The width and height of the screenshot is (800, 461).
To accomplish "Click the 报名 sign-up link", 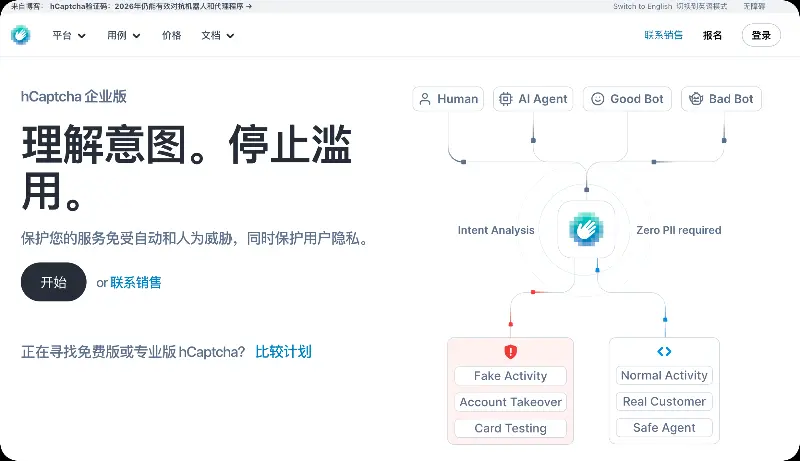I will pos(712,35).
